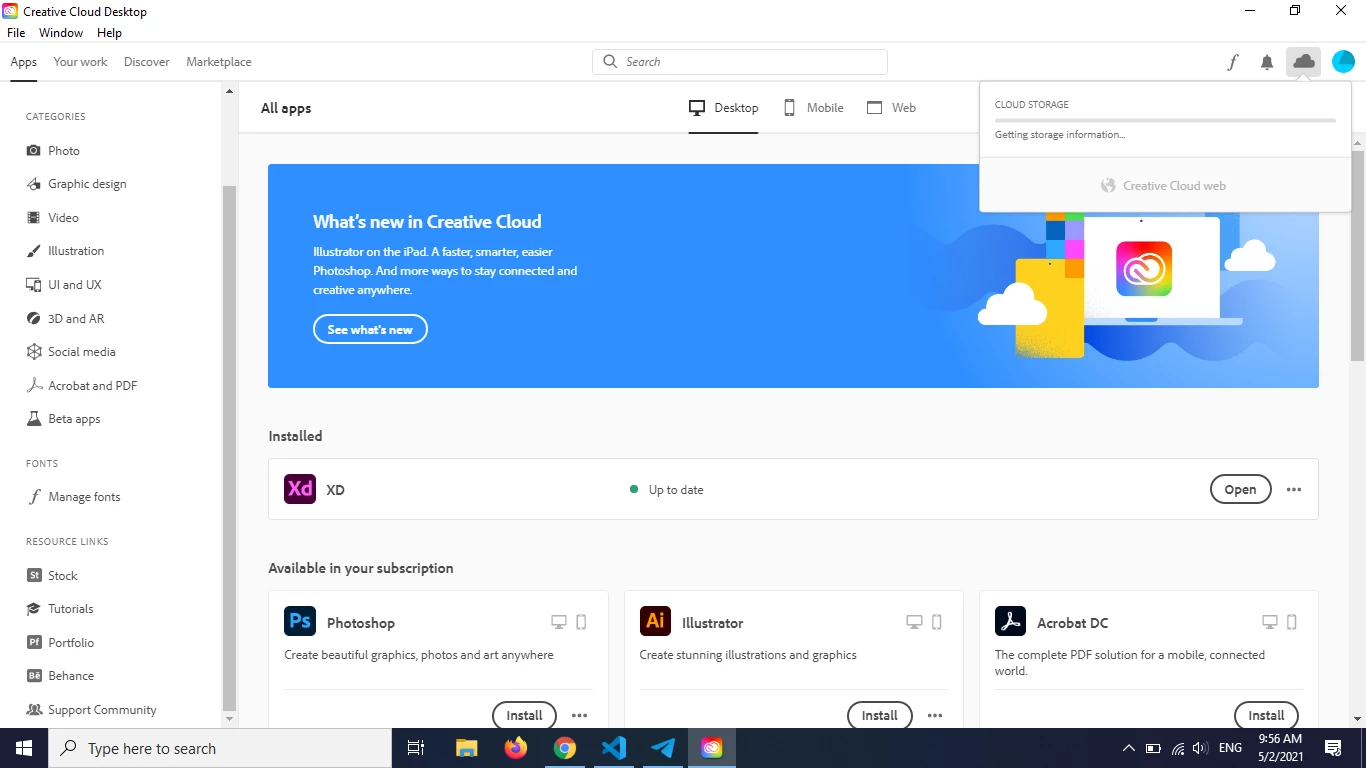Open Chrome from the taskbar
This screenshot has width=1366, height=768.
[565, 748]
